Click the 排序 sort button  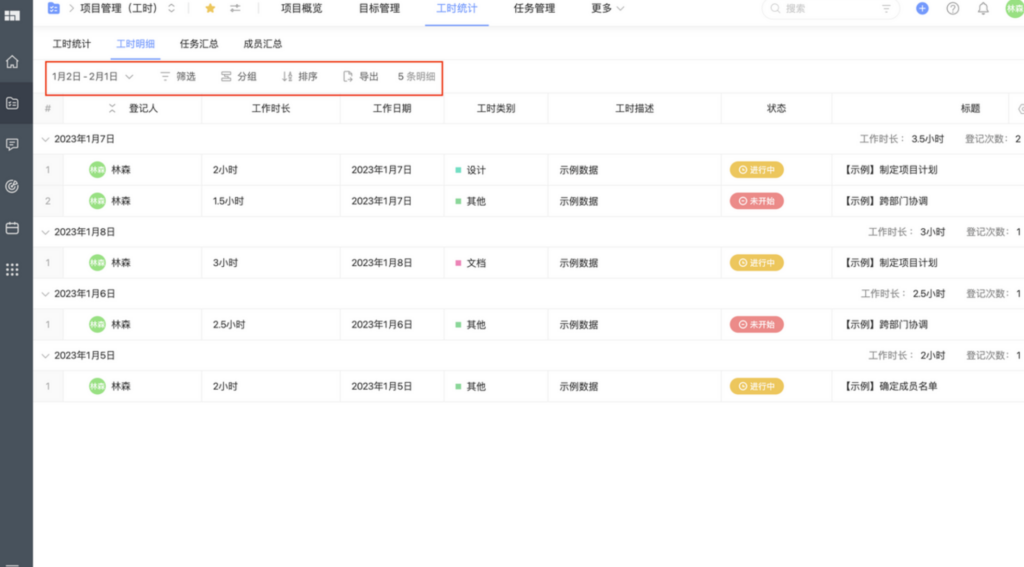300,76
